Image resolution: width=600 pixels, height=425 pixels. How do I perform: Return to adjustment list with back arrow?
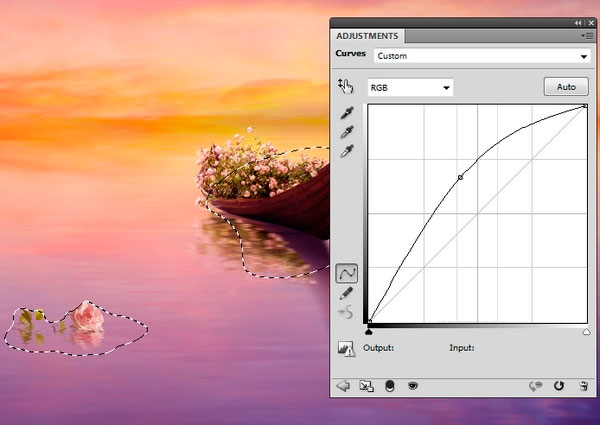point(343,386)
